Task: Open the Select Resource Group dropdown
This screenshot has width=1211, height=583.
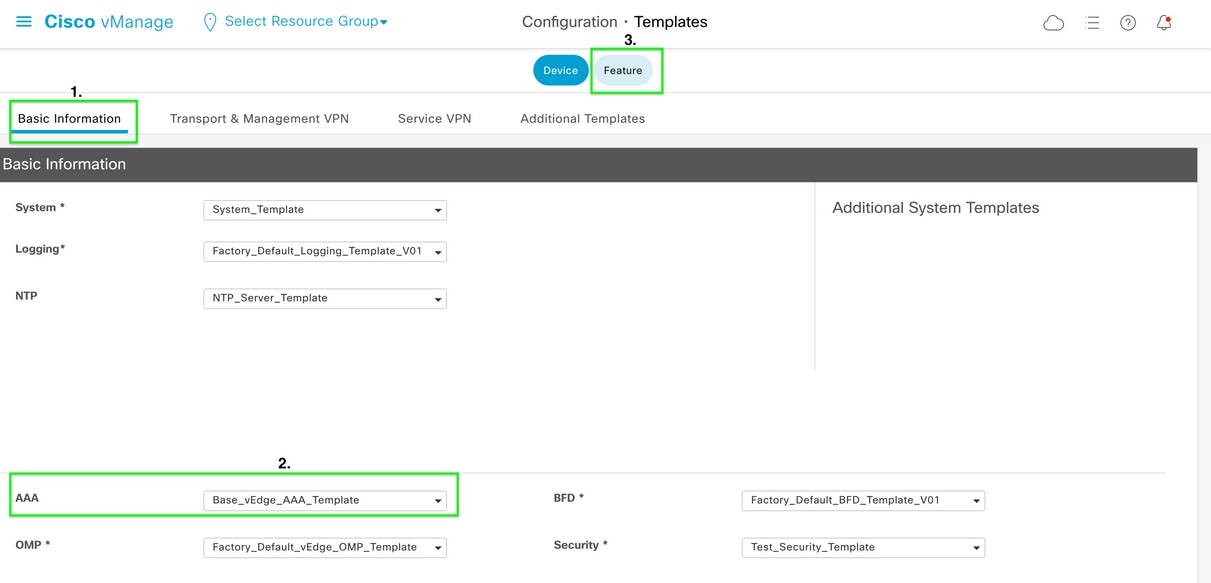Action: tap(306, 21)
